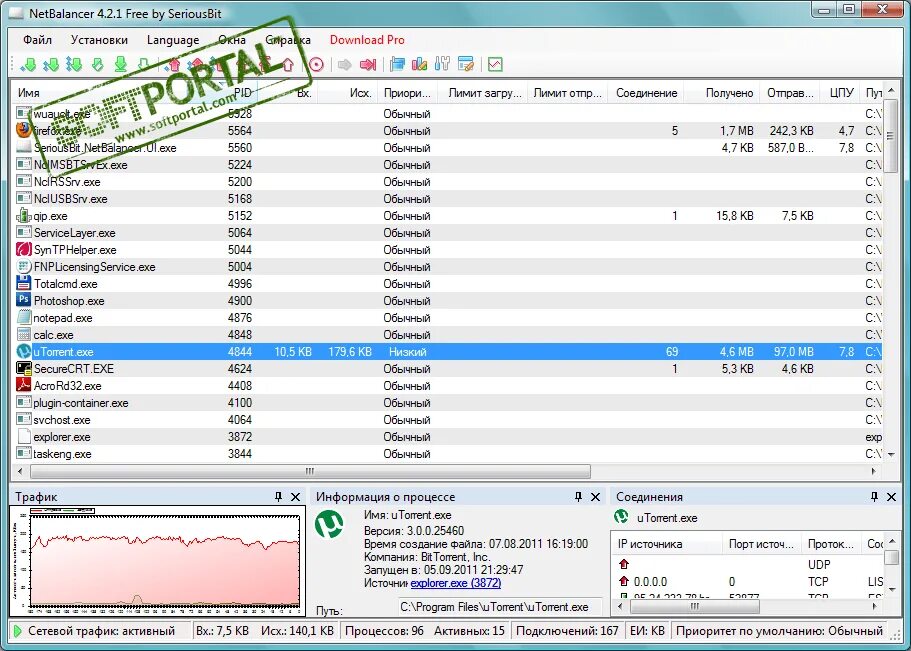
Task: Click the blue windows stack toolbar icon
Action: pos(397,65)
